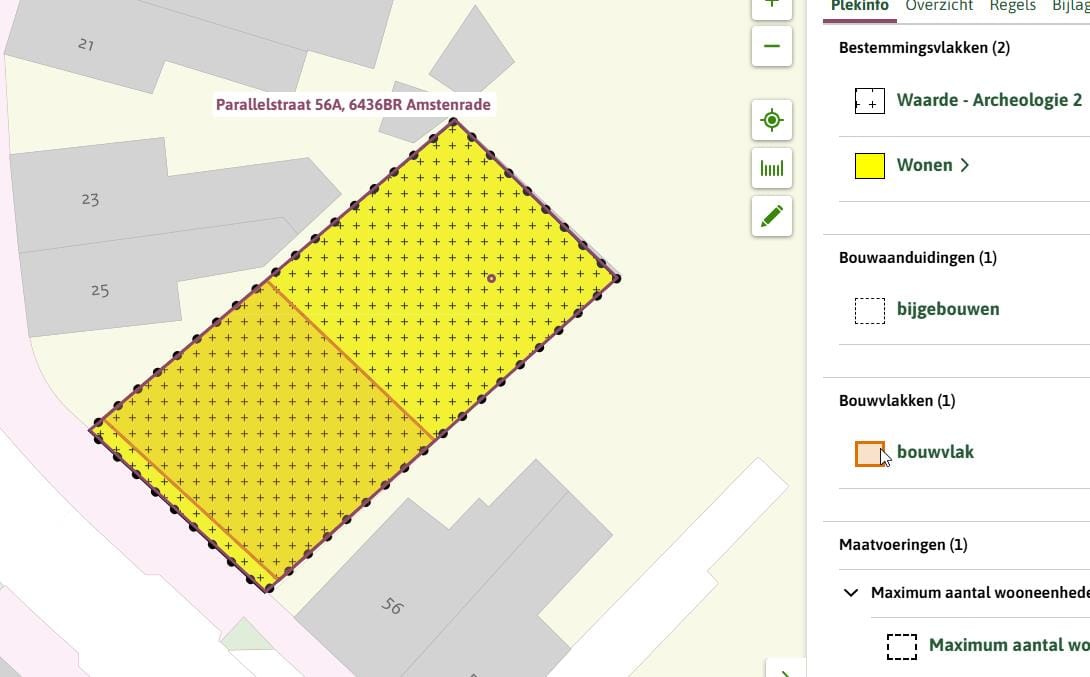Click the orange bouwvlak color swatch
Image resolution: width=1090 pixels, height=677 pixels.
[x=870, y=454]
